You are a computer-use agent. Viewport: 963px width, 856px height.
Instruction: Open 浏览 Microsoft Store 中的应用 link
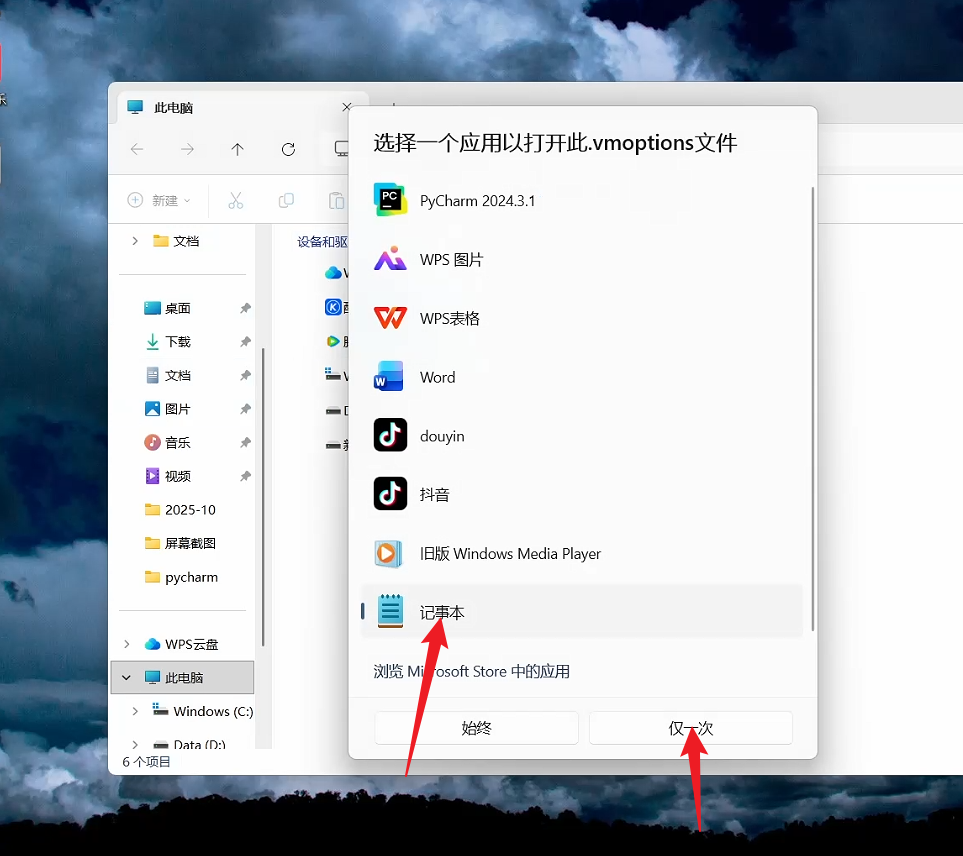tap(472, 671)
